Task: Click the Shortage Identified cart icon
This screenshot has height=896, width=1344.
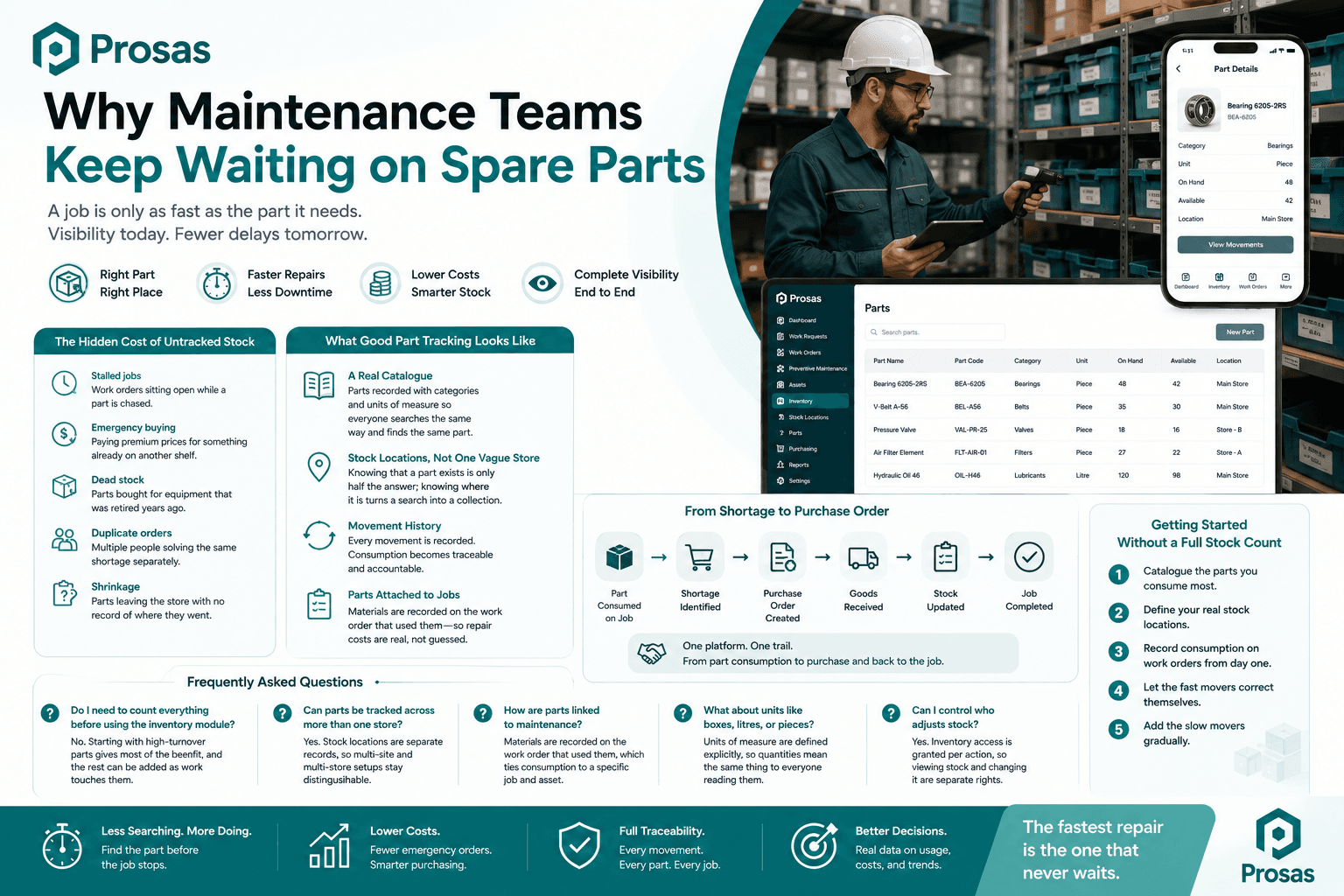Action: (700, 556)
